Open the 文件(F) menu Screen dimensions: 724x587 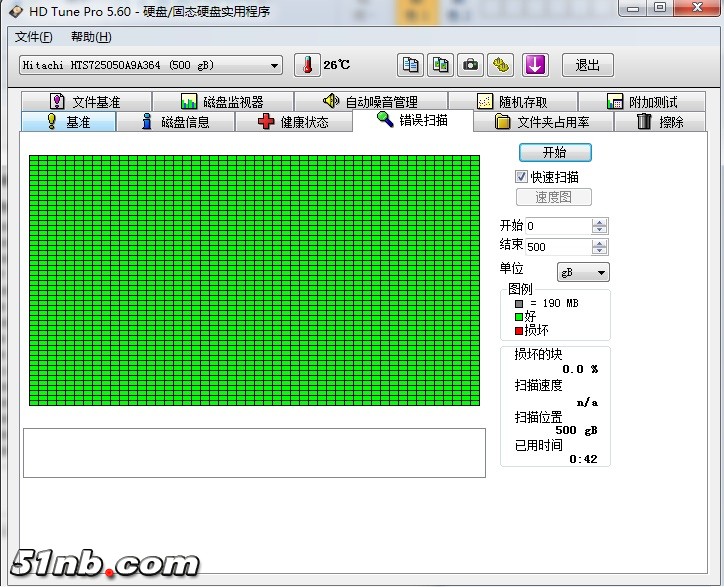(x=34, y=37)
